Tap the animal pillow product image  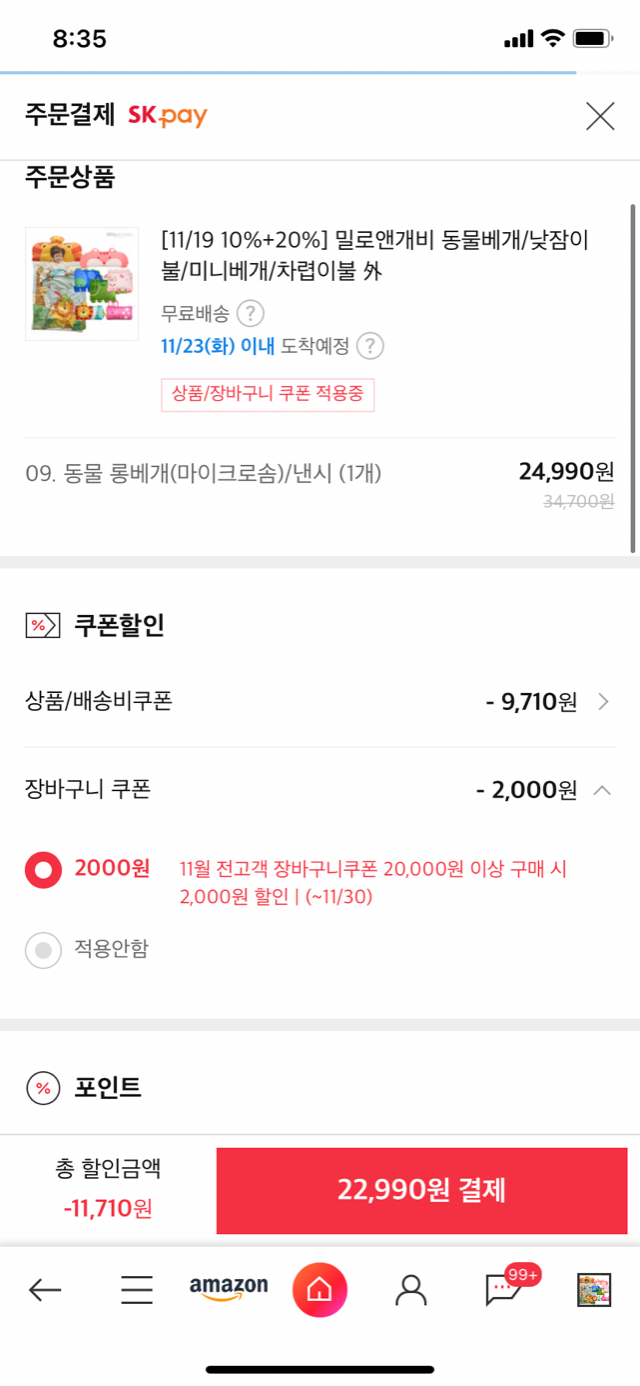(82, 284)
